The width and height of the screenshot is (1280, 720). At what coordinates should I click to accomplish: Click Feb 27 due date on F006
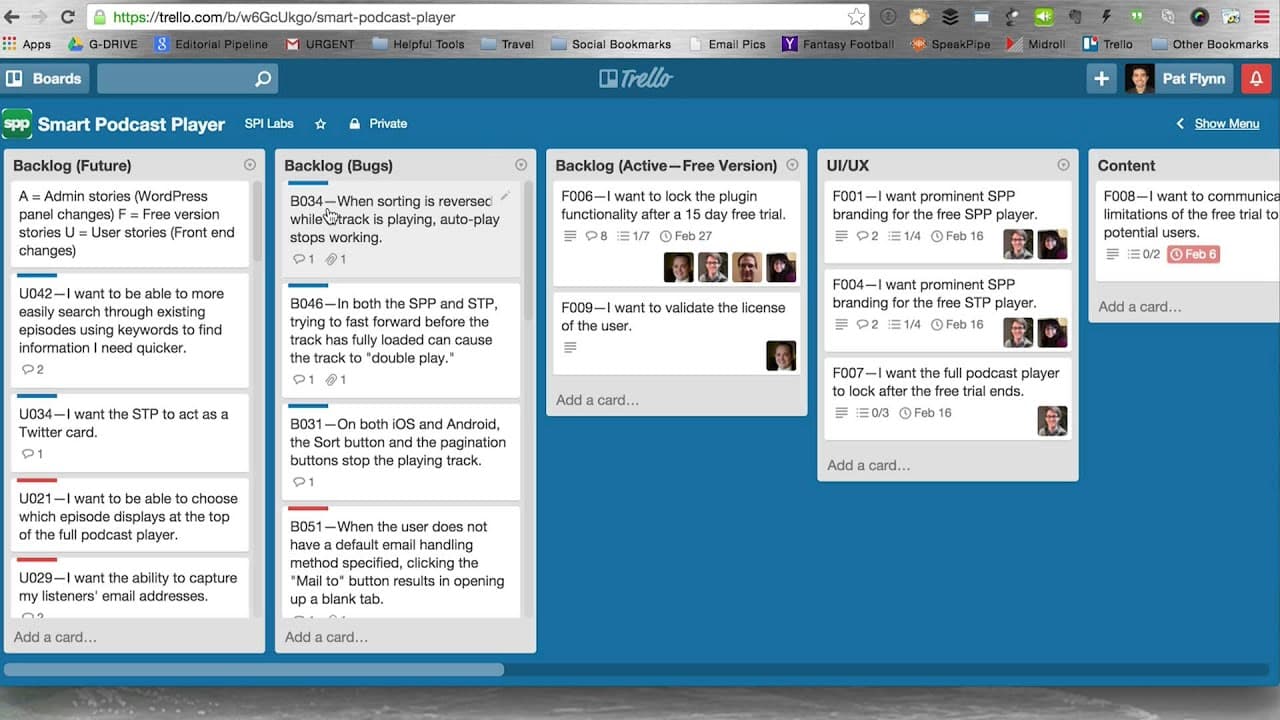coord(685,236)
